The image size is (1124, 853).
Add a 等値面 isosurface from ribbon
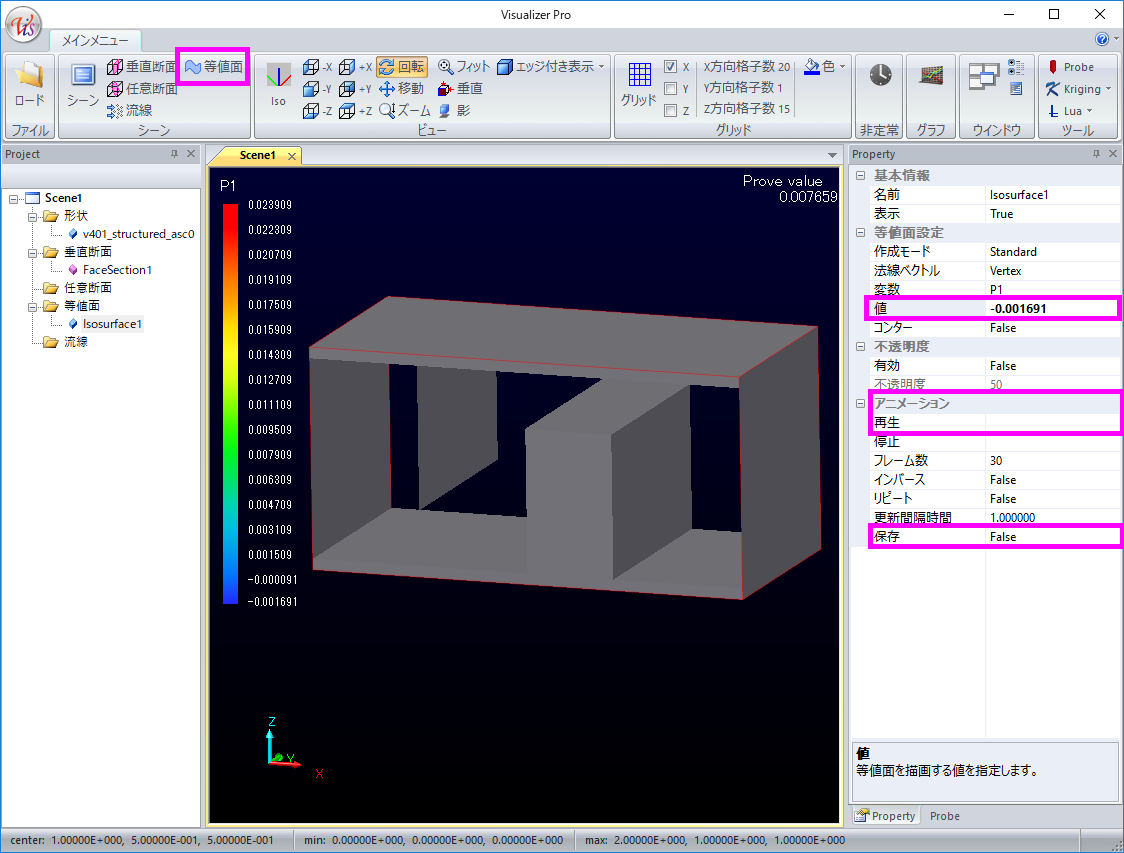(212, 67)
